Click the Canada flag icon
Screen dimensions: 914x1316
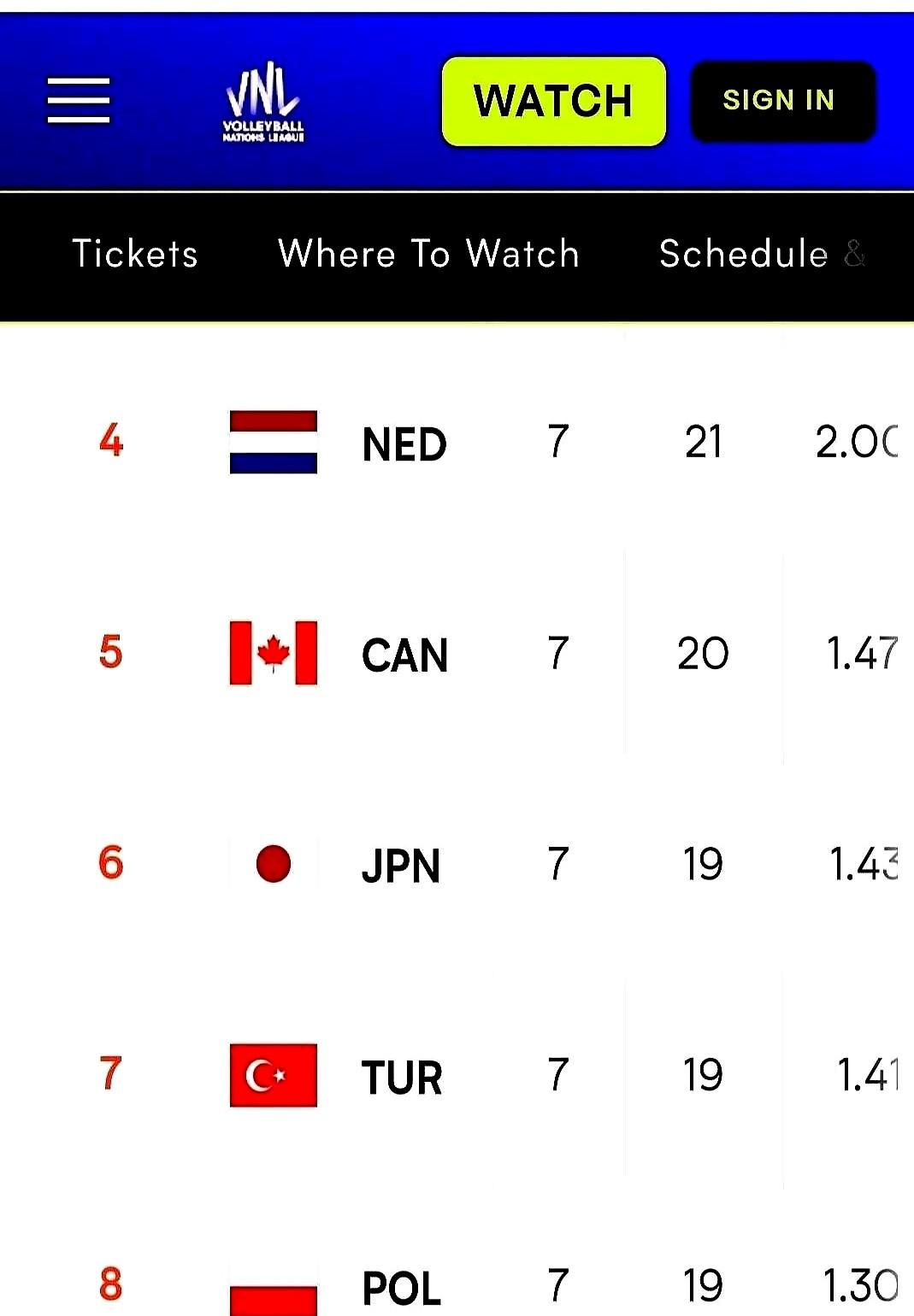coord(274,653)
